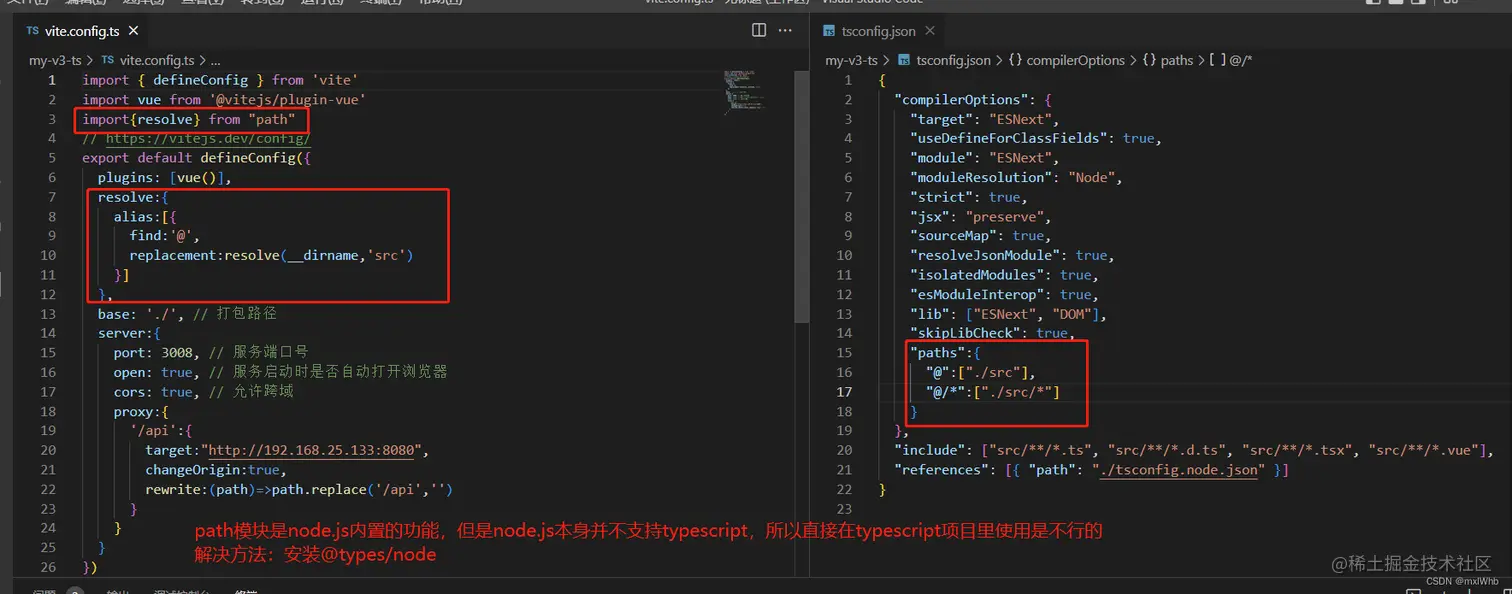Open my-v3-ts breadcrumb above vite.config.ts
The width and height of the screenshot is (1512, 594).
pyautogui.click(x=55, y=60)
